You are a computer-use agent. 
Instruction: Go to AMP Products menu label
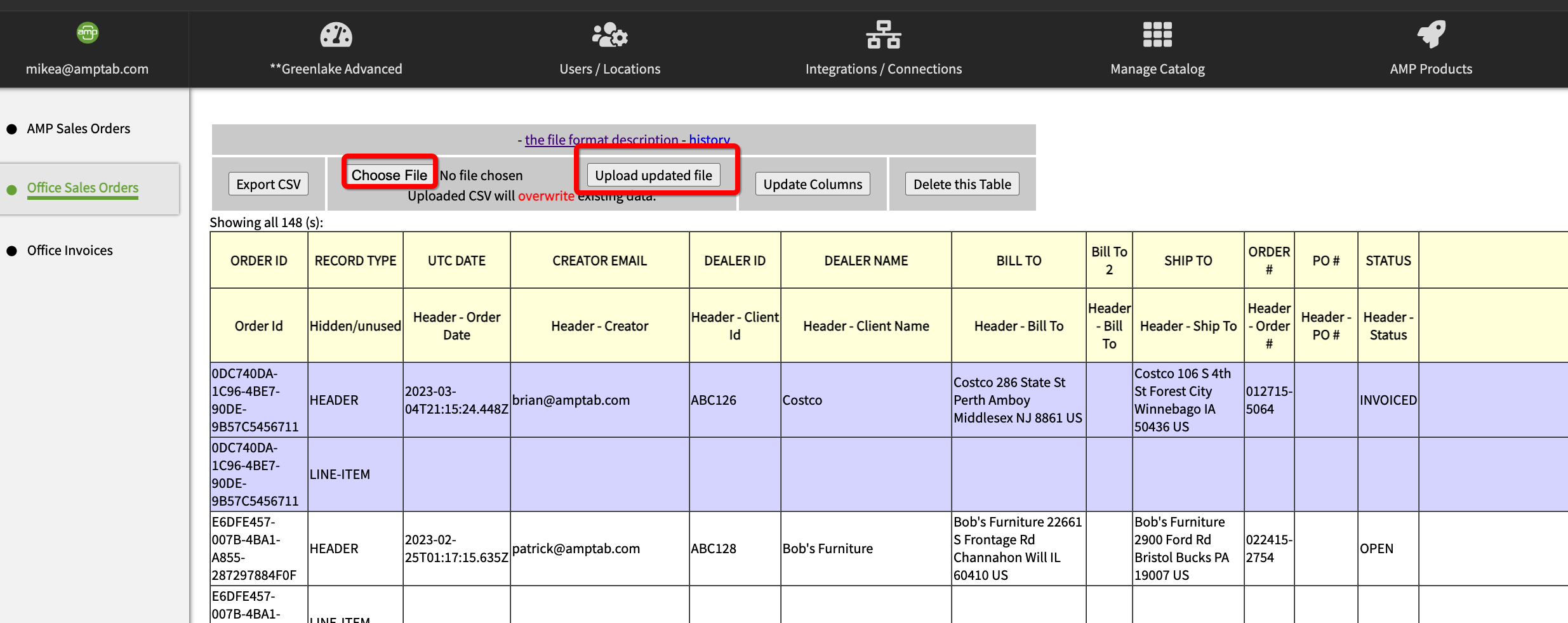point(1431,69)
